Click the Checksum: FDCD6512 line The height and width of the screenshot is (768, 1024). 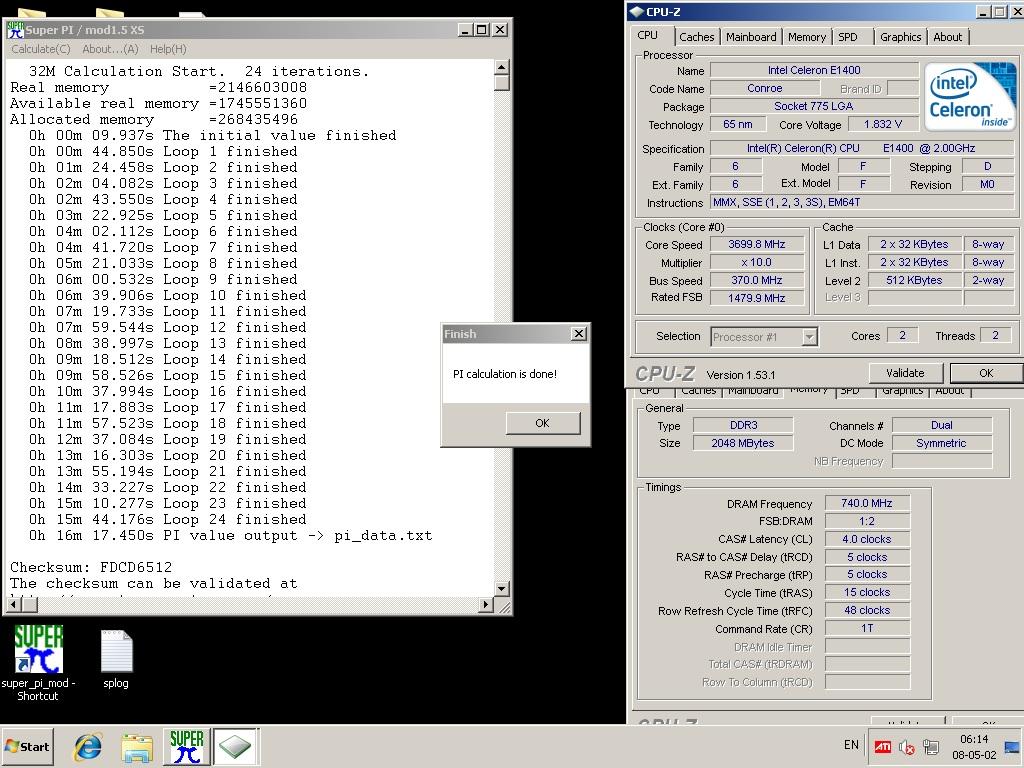pos(91,567)
